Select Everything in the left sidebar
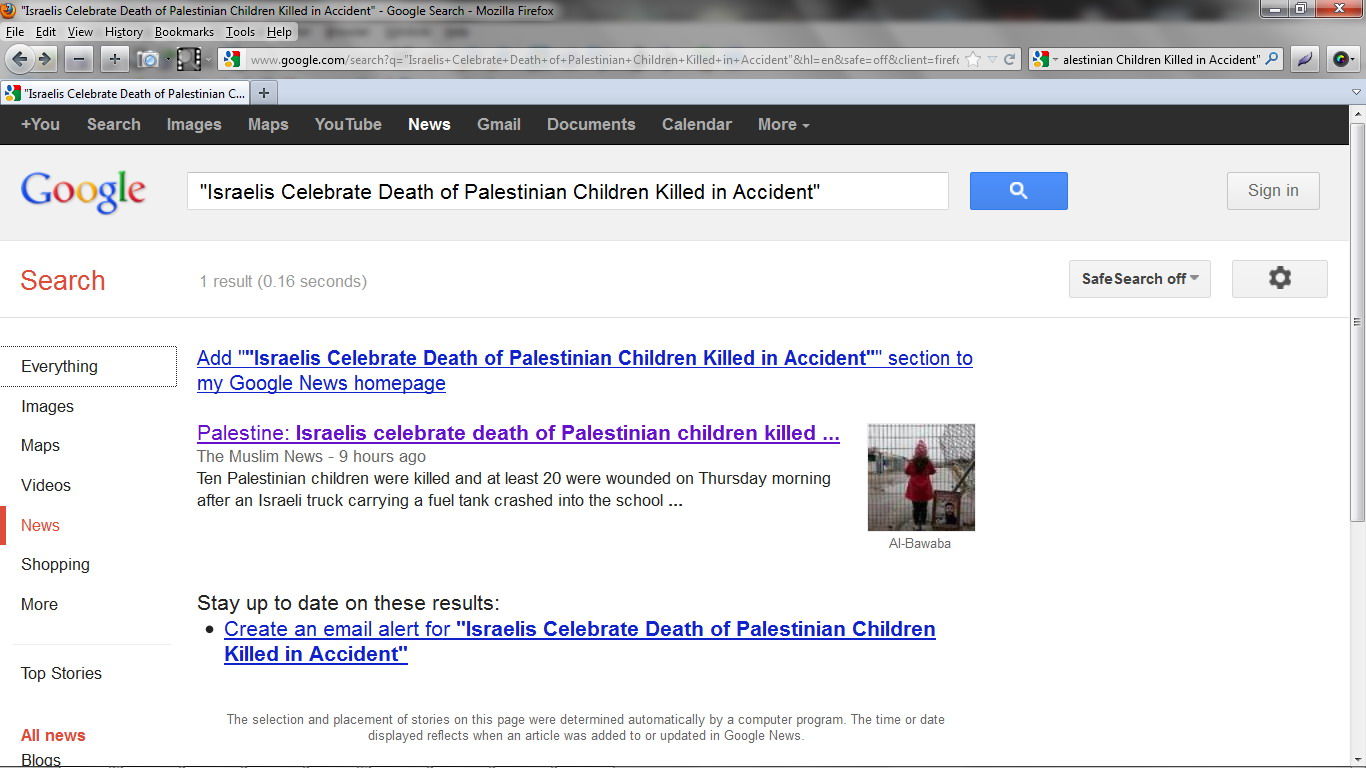Image resolution: width=1366 pixels, height=768 pixels. coord(89,366)
